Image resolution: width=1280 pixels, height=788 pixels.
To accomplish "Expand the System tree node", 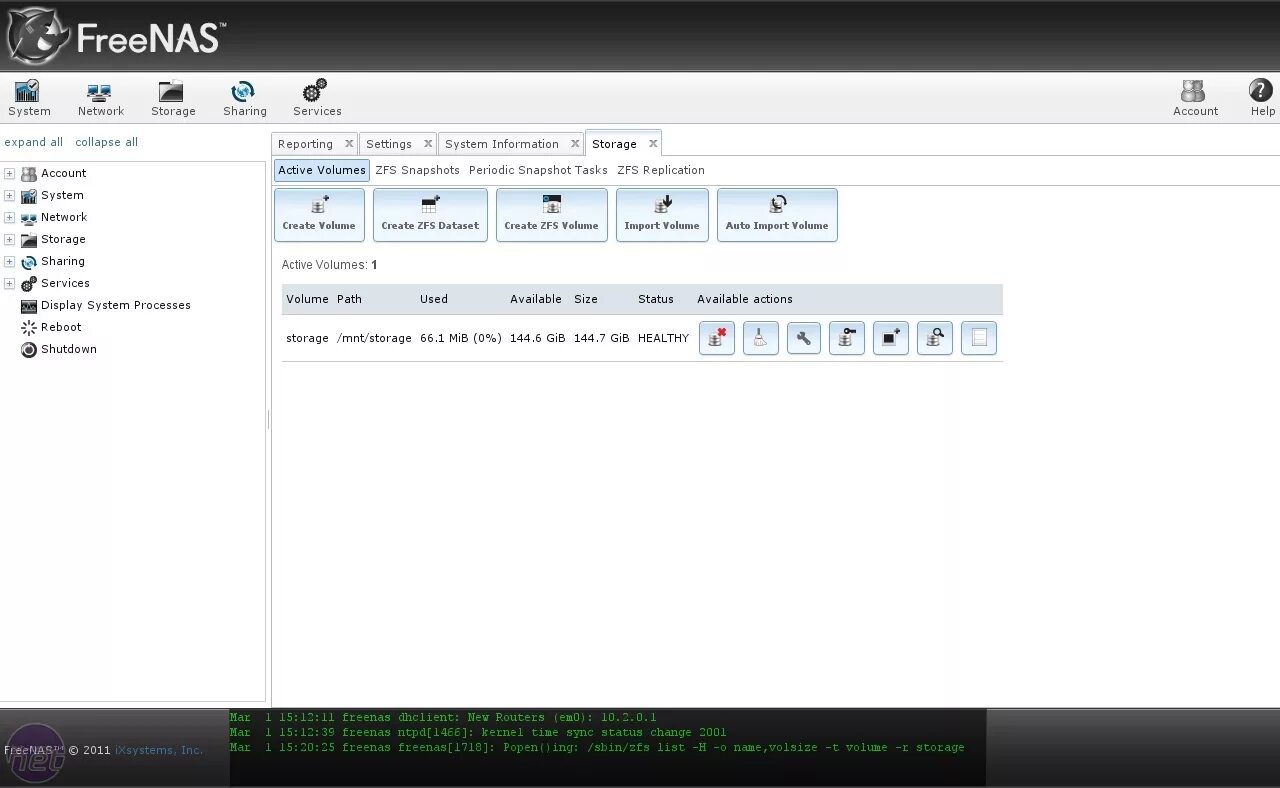I will [9, 195].
